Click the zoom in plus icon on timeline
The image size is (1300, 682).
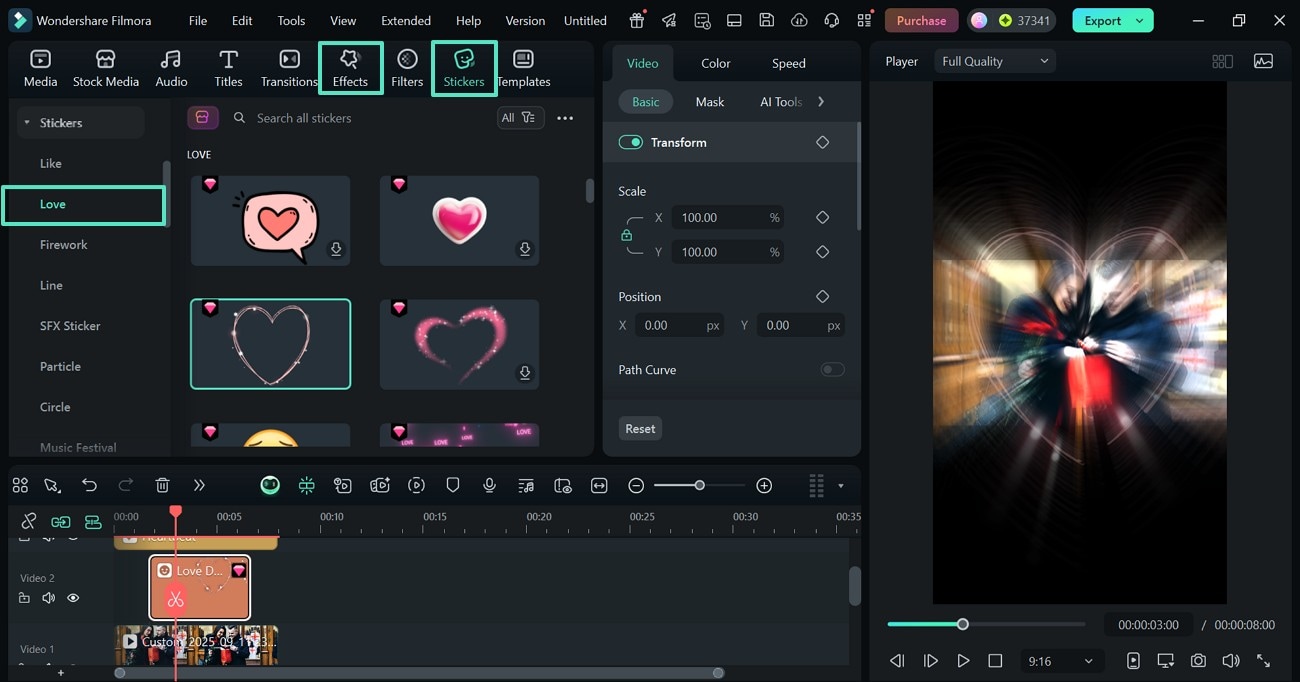pyautogui.click(x=764, y=485)
